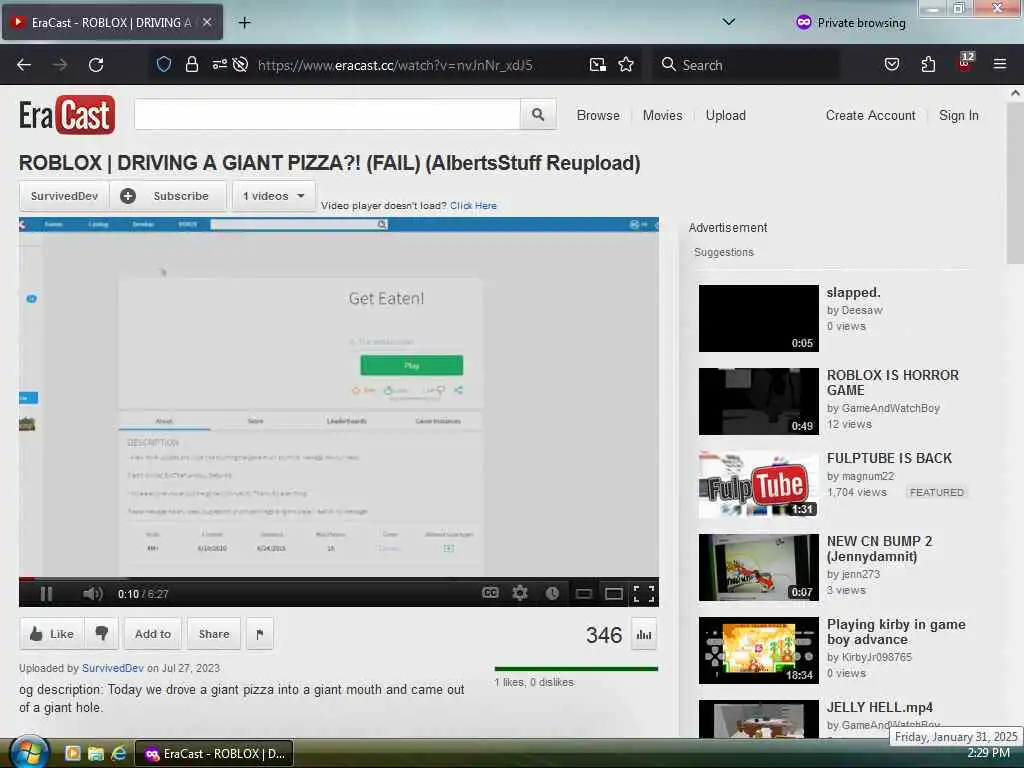Bookmark this page with the star icon
This screenshot has height=768, width=1024.
[x=626, y=64]
